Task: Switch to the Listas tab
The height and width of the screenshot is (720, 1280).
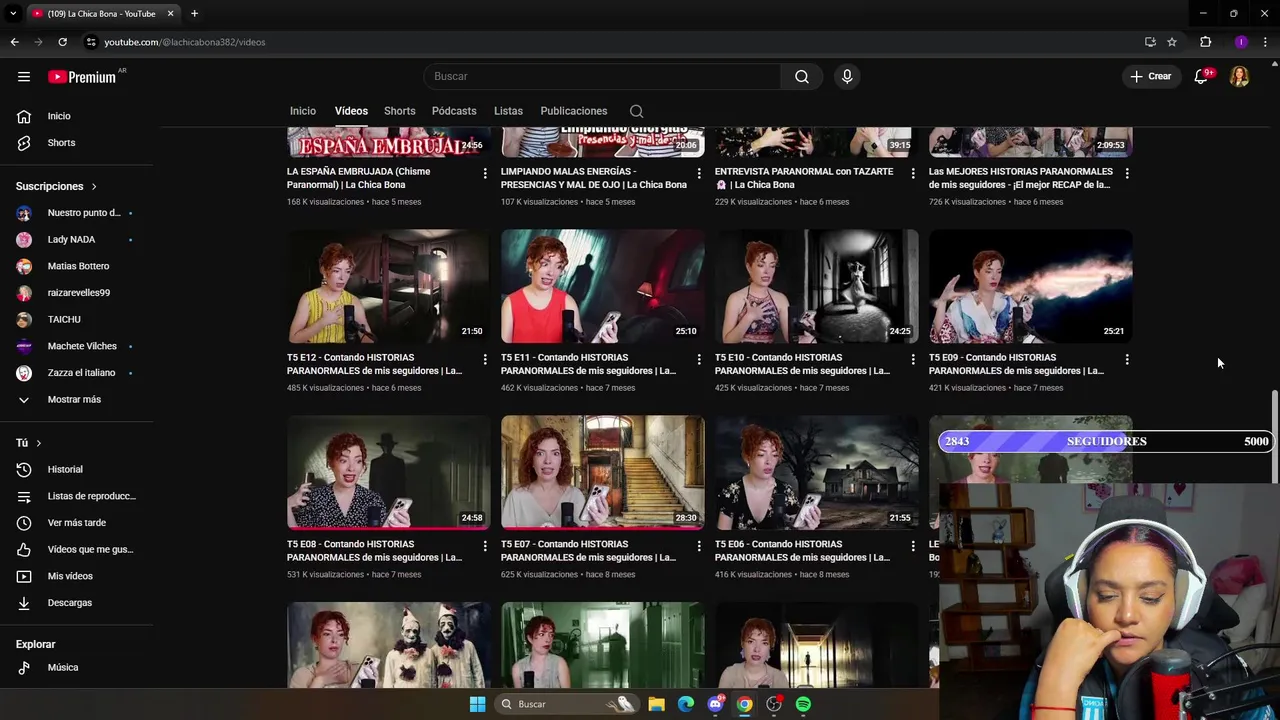Action: 508,111
